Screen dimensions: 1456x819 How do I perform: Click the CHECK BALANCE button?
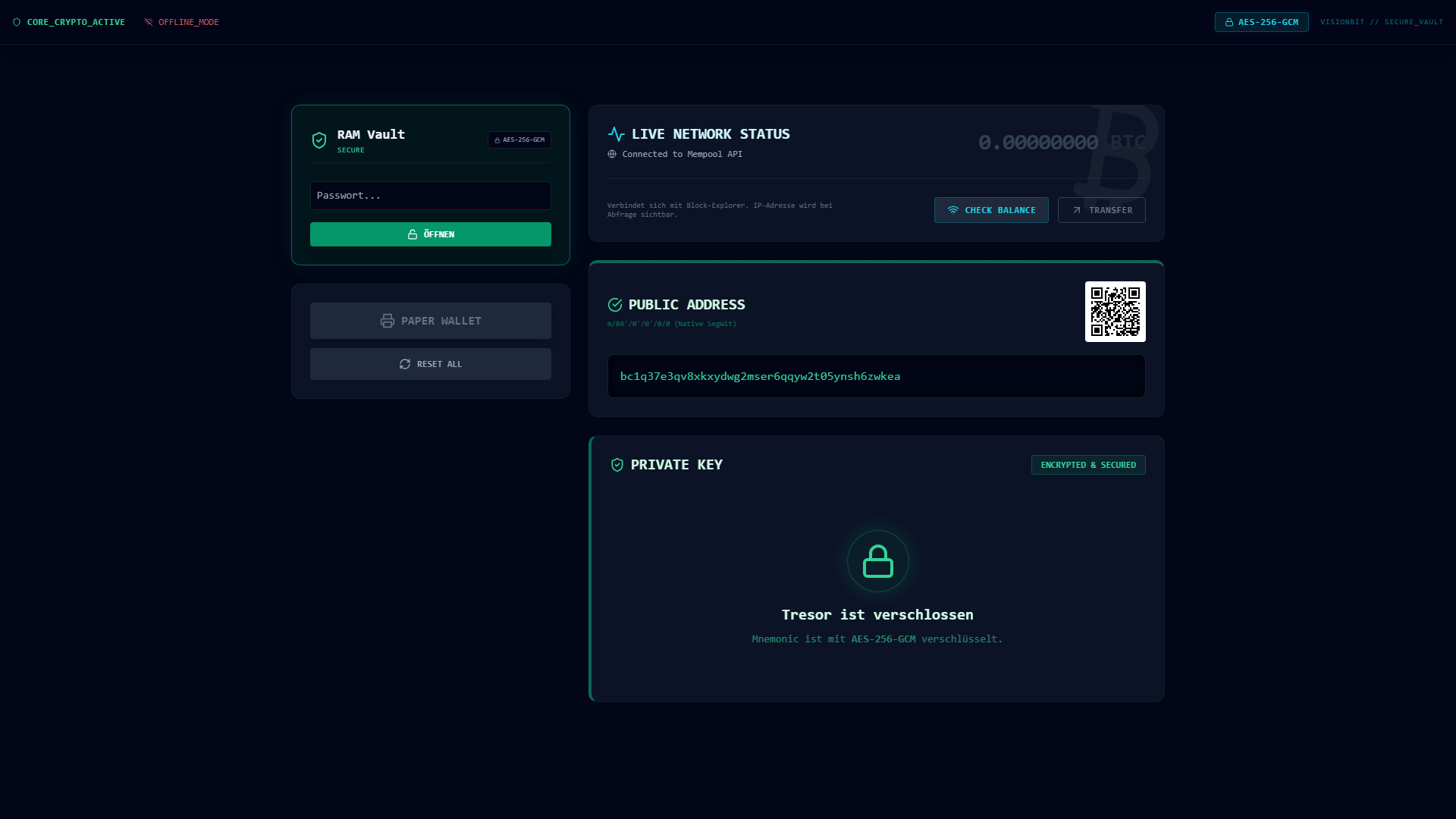(990, 210)
